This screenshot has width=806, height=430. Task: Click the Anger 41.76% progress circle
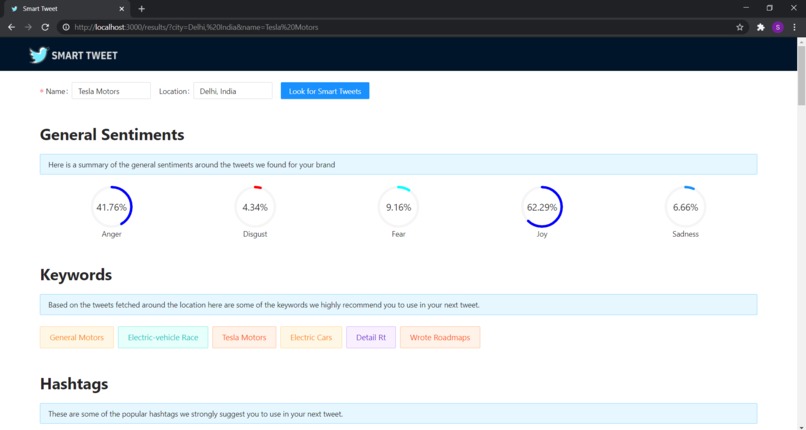tap(112, 207)
